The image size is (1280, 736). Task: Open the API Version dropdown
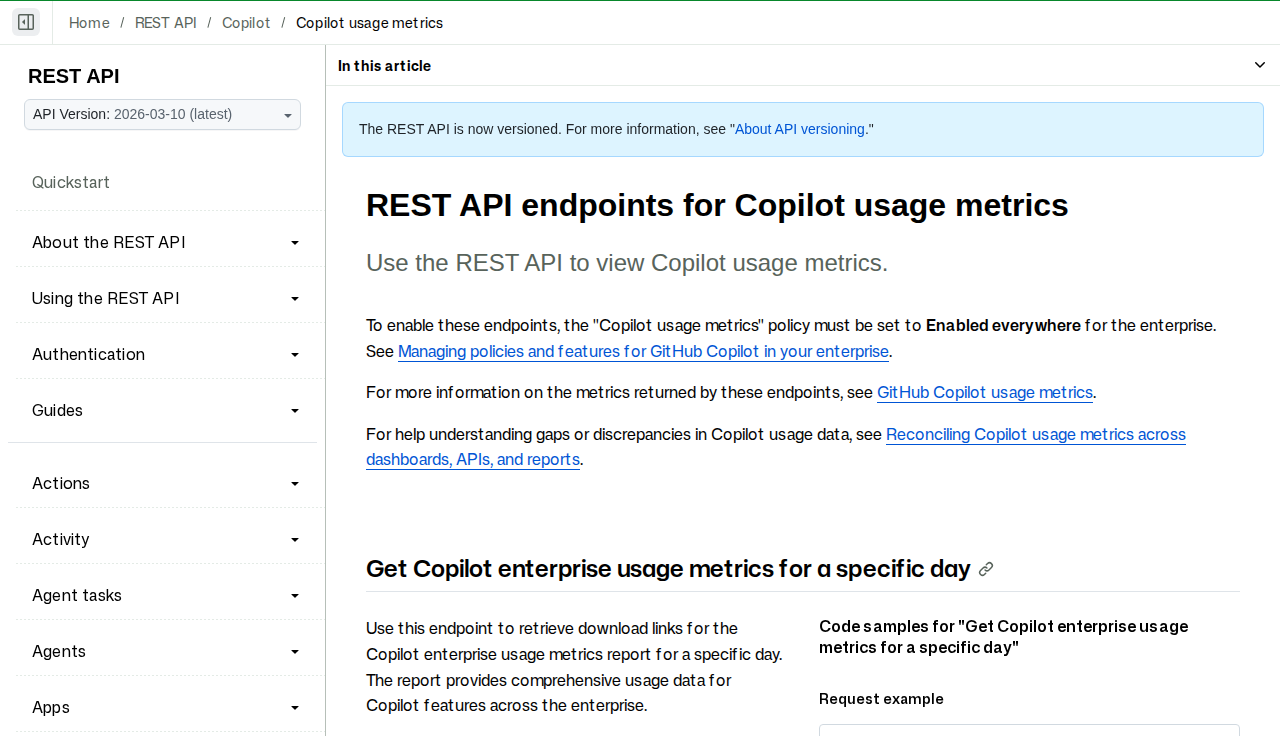pyautogui.click(x=162, y=115)
